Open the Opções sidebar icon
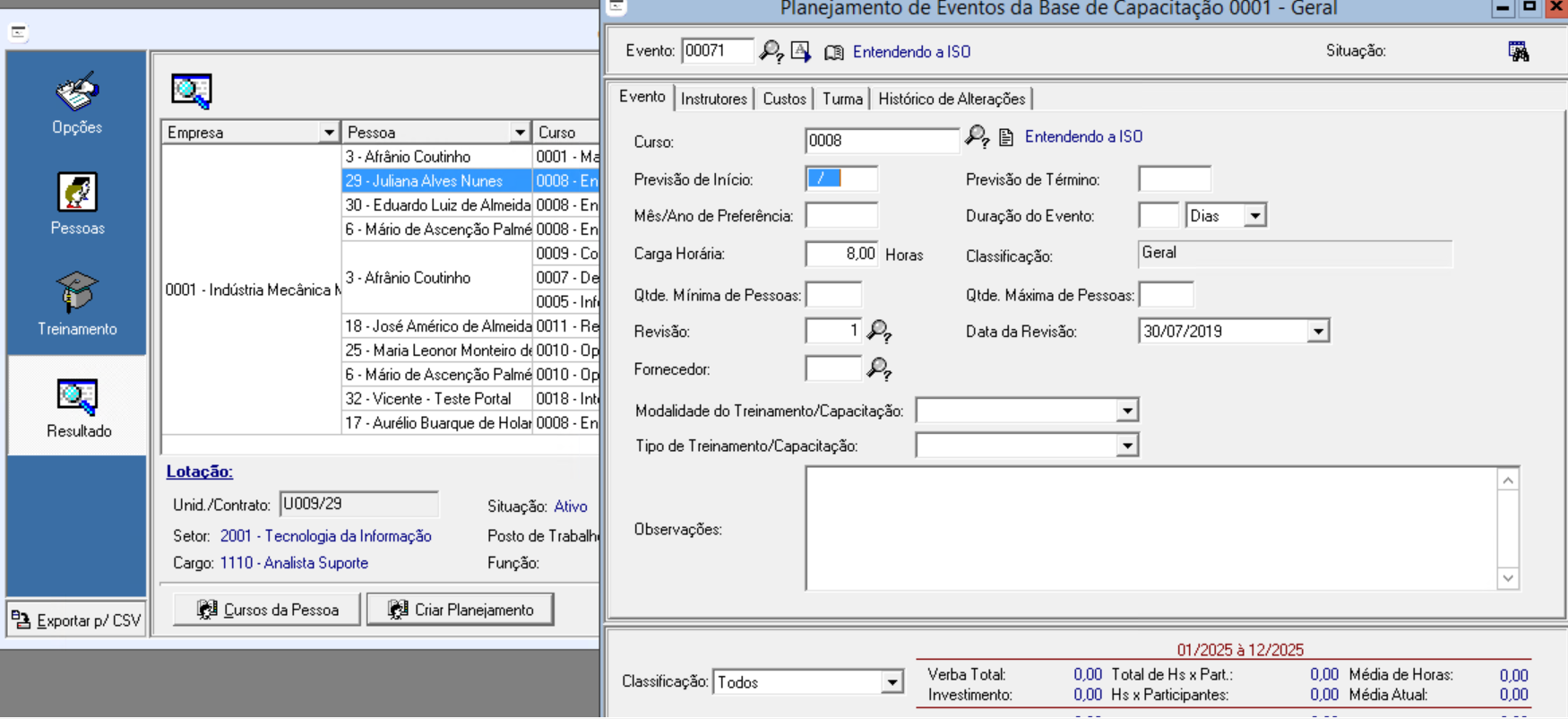Viewport: 1568px width, 719px height. (x=77, y=92)
